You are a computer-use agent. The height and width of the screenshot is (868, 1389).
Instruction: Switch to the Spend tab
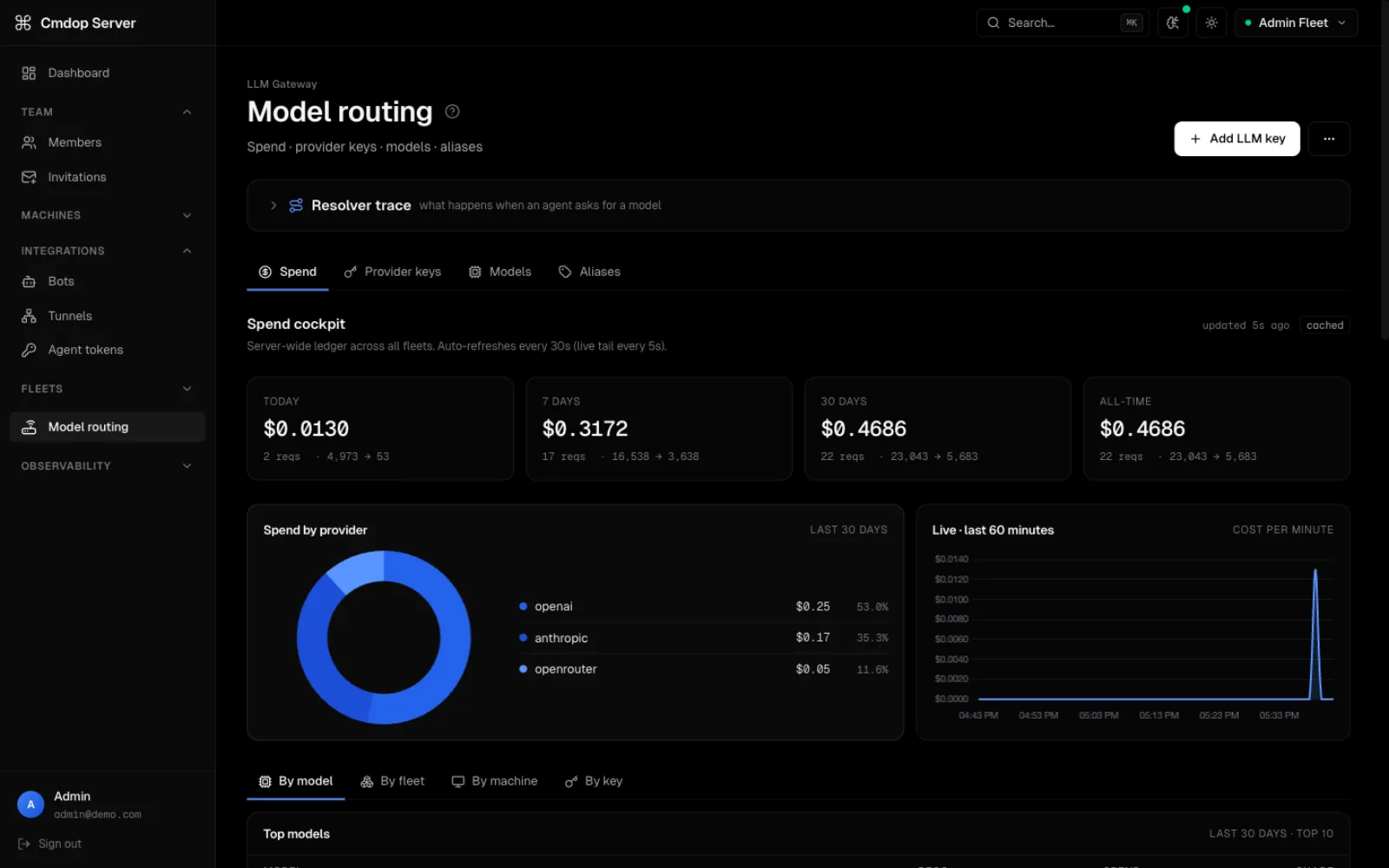(x=287, y=272)
